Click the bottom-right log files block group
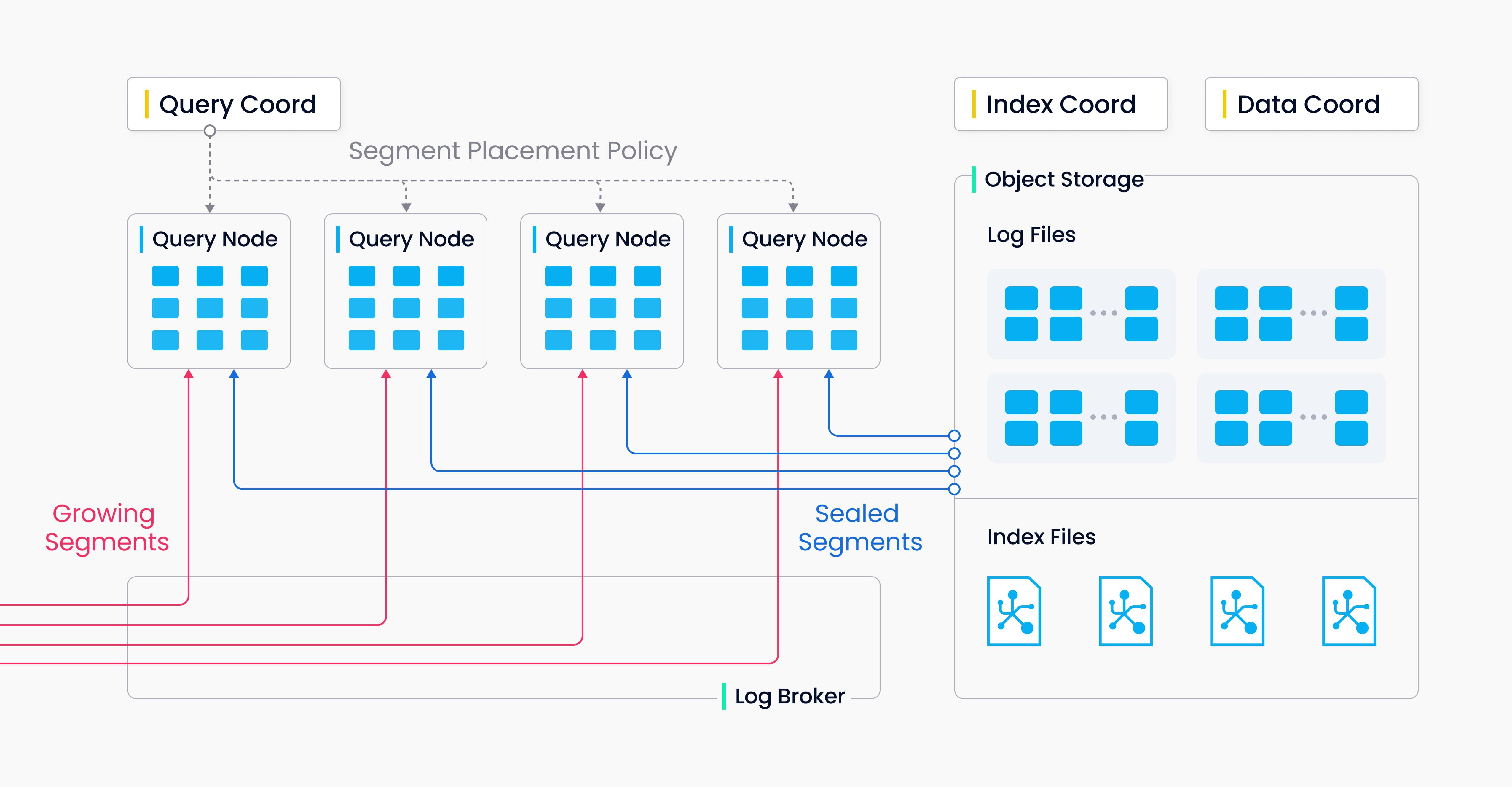This screenshot has width=1512, height=787. pos(1291,418)
